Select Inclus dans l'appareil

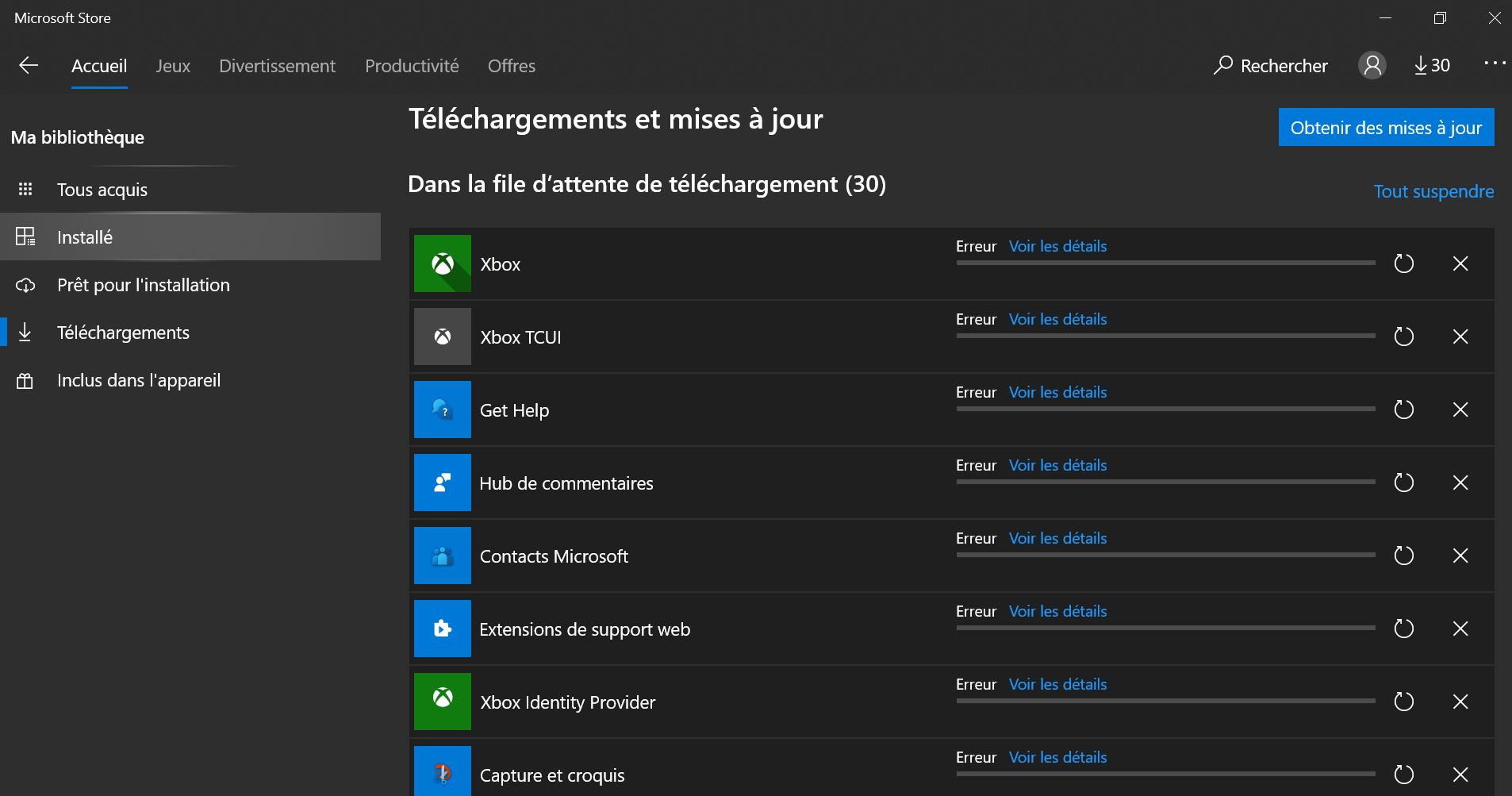coord(190,379)
